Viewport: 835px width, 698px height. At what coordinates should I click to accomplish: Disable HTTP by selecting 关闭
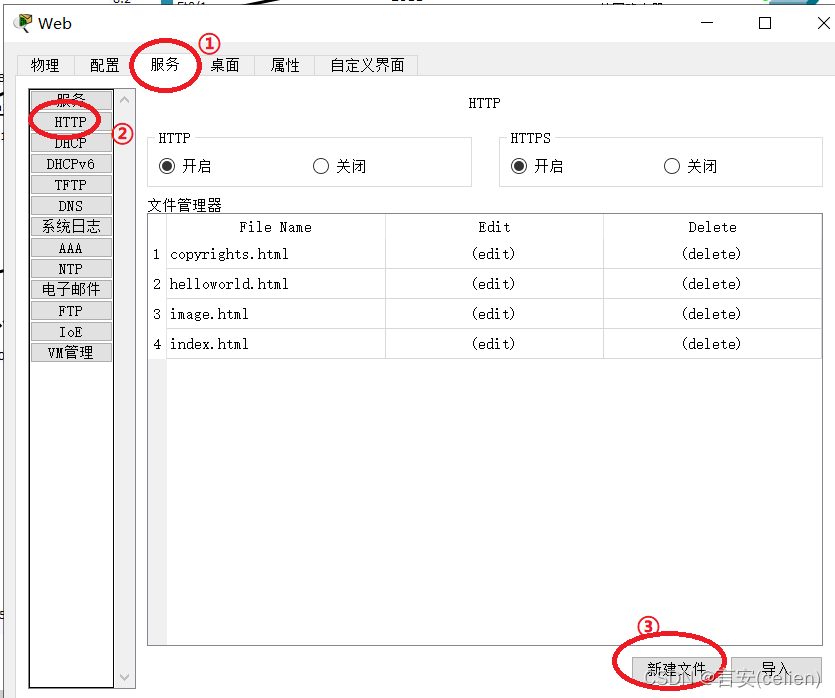pos(320,165)
